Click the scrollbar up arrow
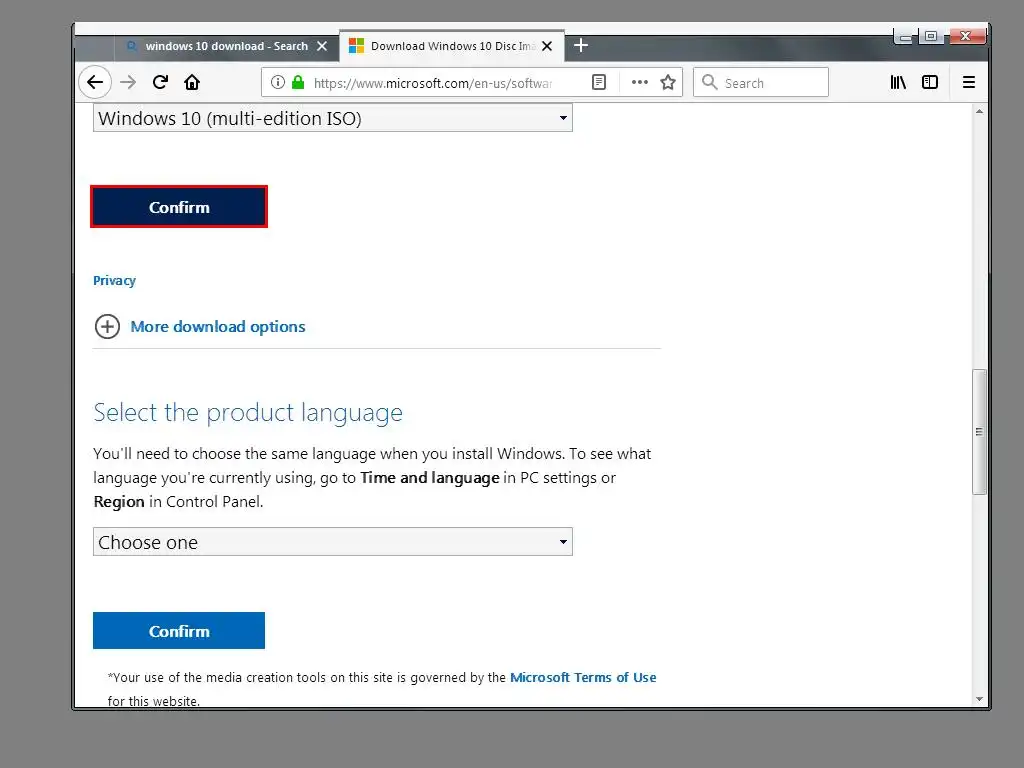Screen dimensions: 1024x768 [979, 111]
